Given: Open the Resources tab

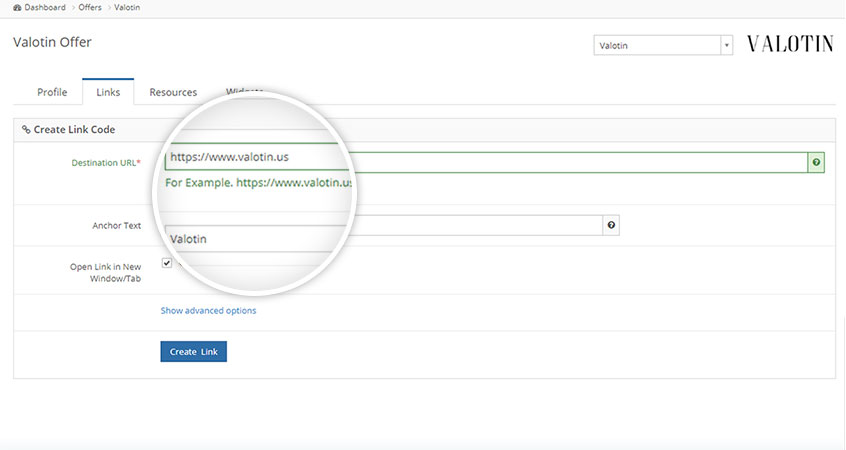Looking at the screenshot, I should pos(173,92).
